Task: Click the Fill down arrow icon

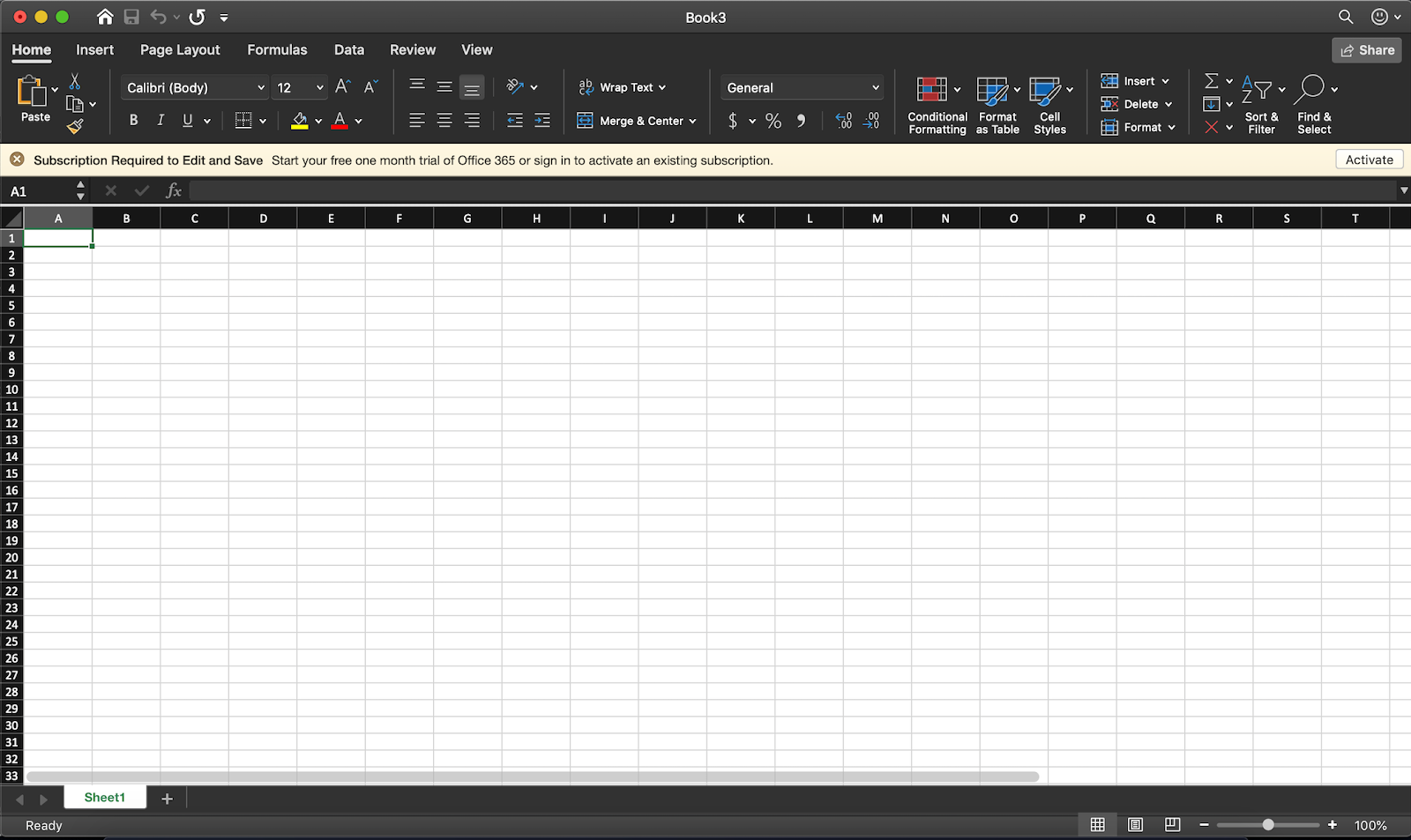Action: coord(1212,104)
